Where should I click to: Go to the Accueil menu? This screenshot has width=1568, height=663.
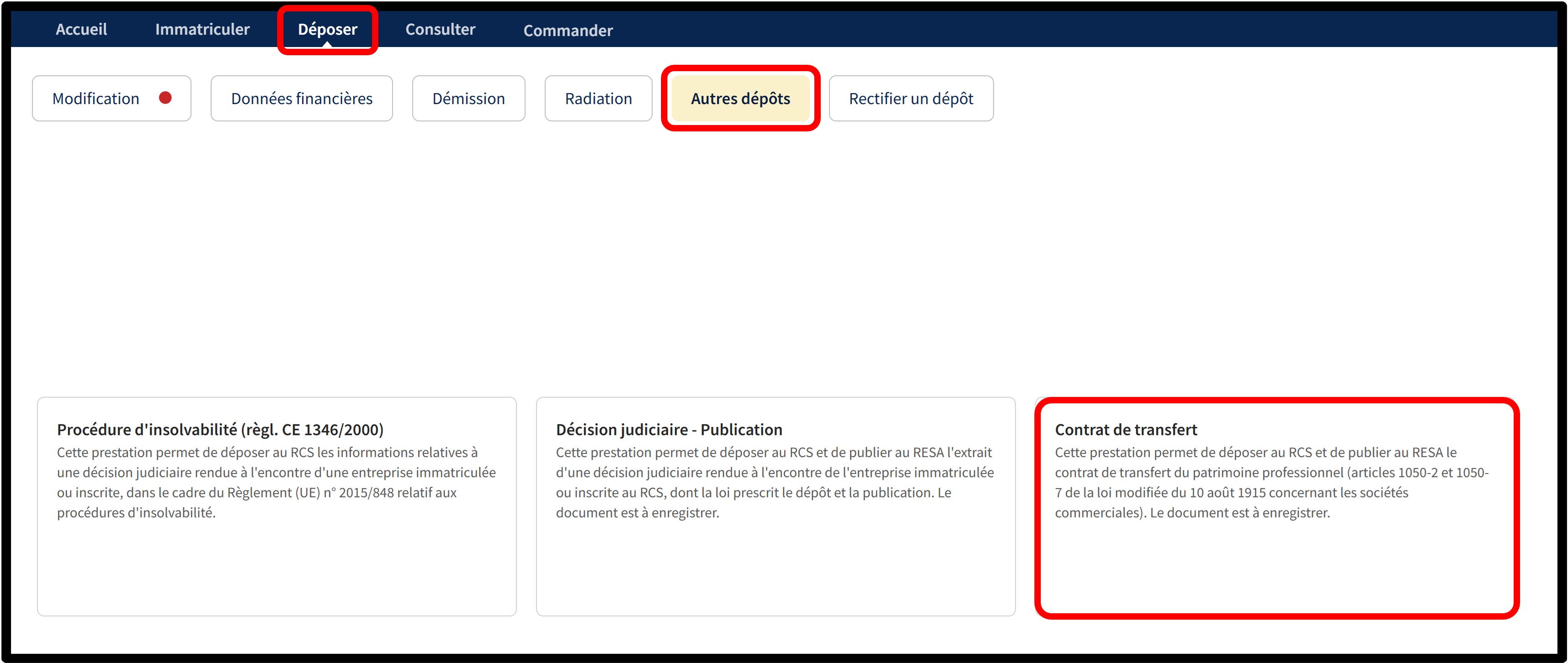click(81, 29)
